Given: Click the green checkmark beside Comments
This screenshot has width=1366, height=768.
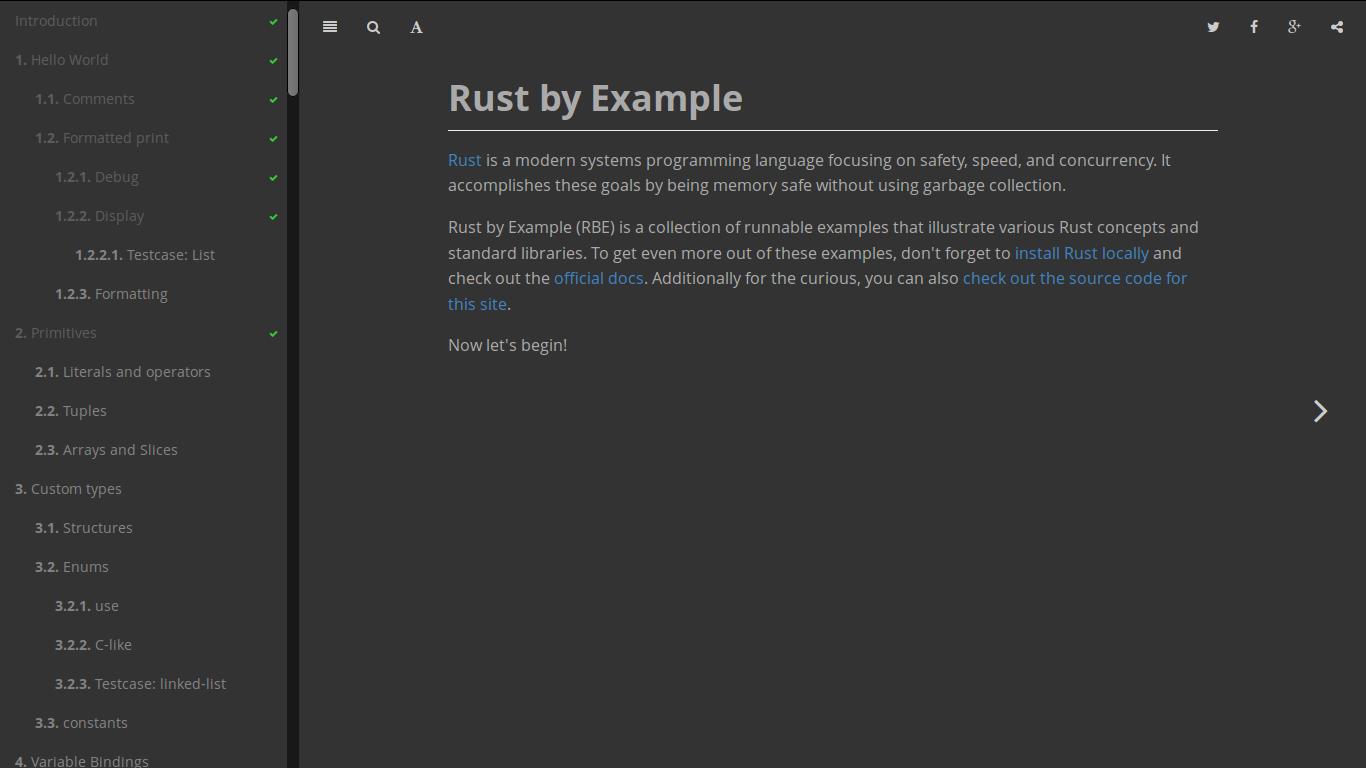Looking at the screenshot, I should click(273, 99).
